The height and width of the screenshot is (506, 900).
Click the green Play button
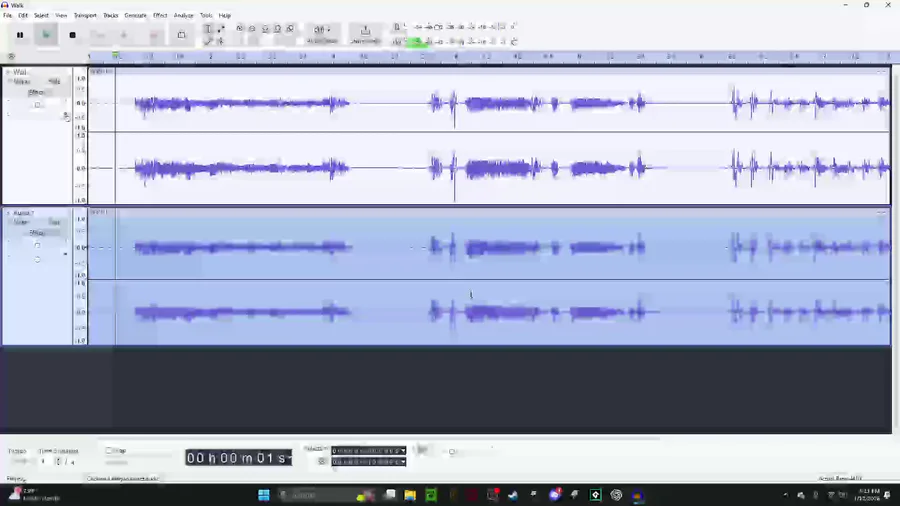click(x=46, y=35)
